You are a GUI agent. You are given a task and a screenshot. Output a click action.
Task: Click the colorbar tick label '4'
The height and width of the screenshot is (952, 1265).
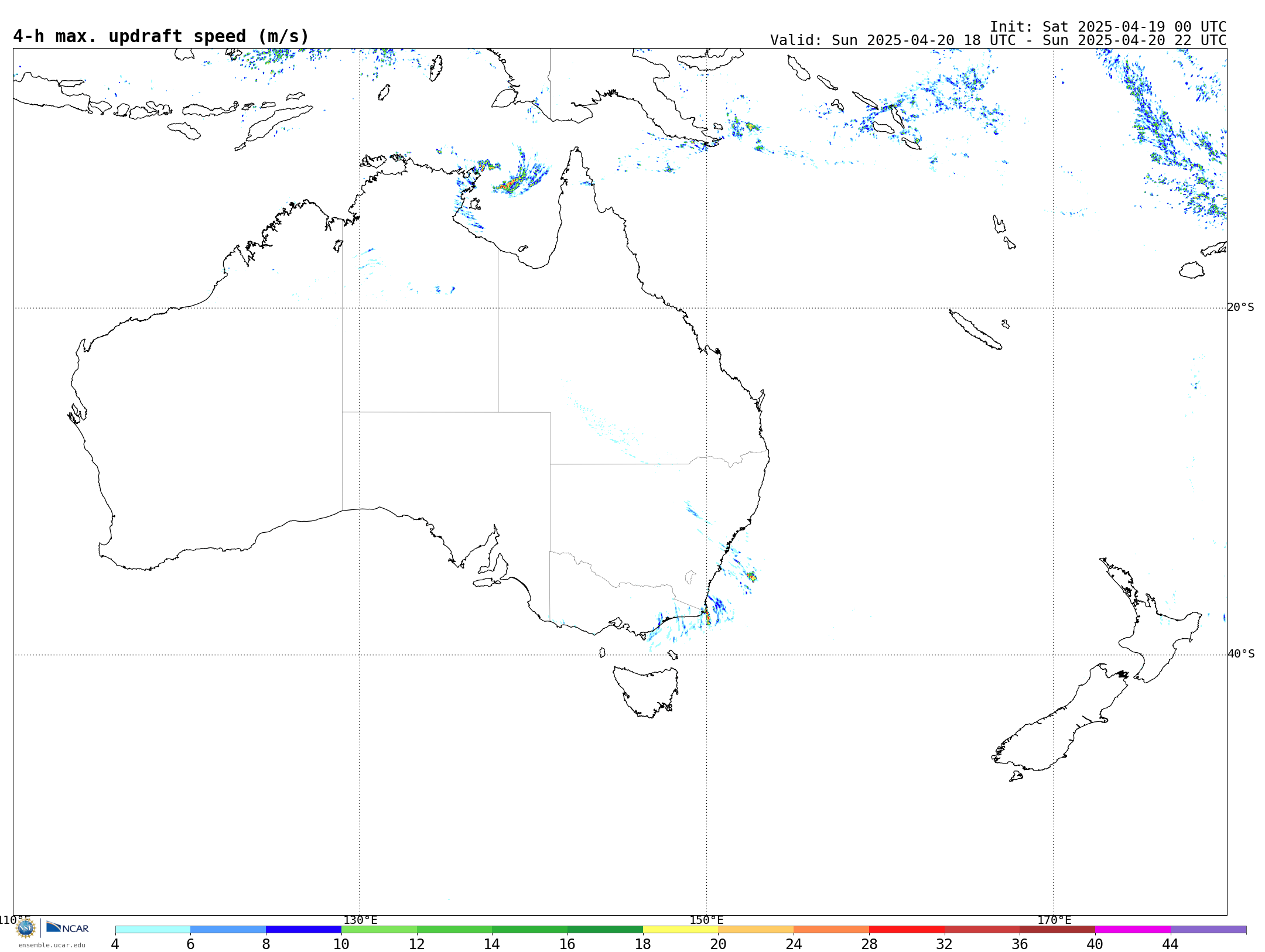115,944
